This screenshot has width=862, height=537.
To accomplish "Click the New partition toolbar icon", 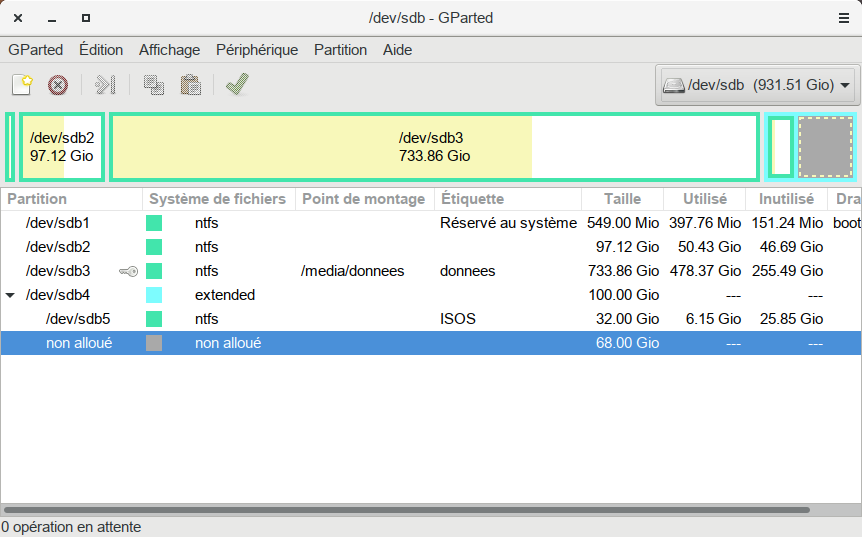I will click(22, 85).
